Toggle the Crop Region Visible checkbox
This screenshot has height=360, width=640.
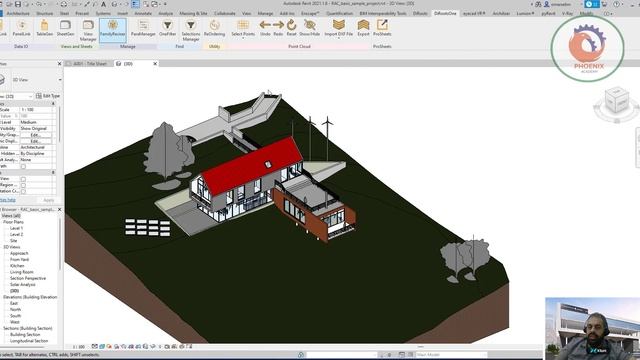point(23,185)
